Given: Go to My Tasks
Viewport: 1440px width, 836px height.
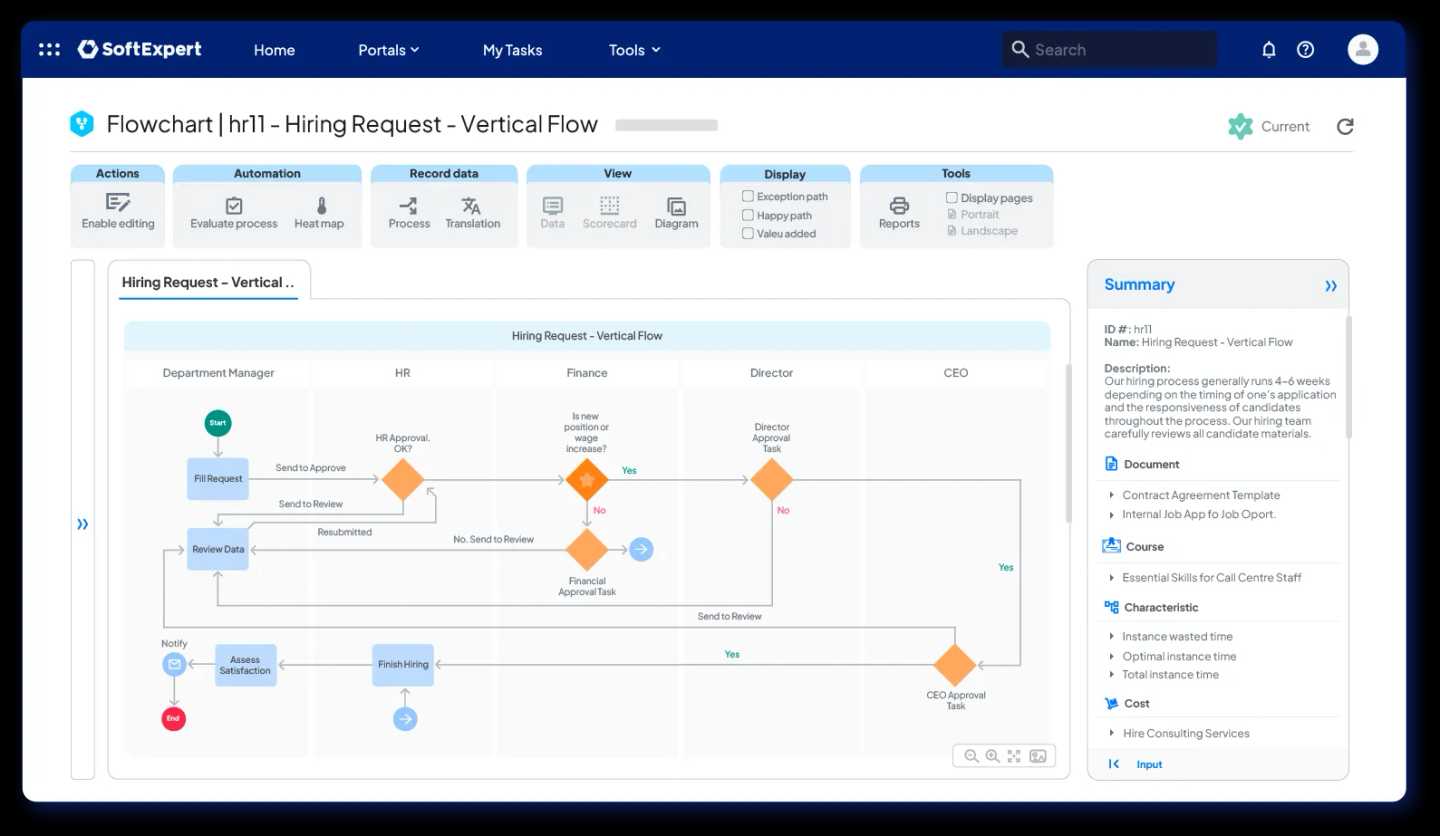Looking at the screenshot, I should 512,50.
